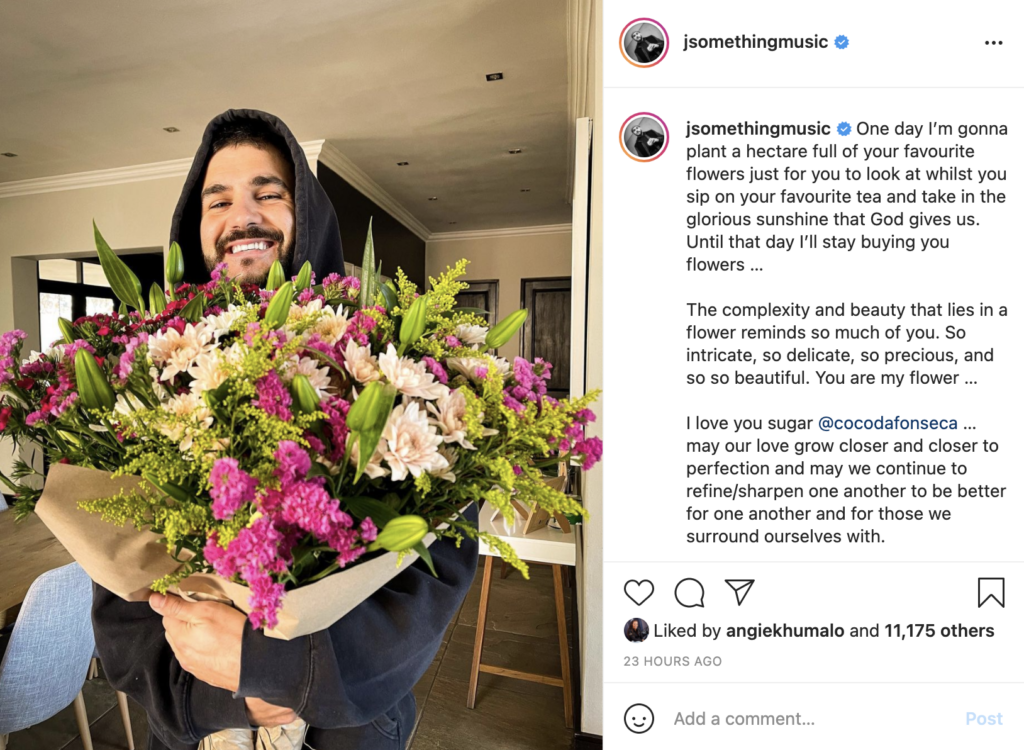Open jsomethingmusic profile picture in header
The image size is (1024, 750).
644,42
